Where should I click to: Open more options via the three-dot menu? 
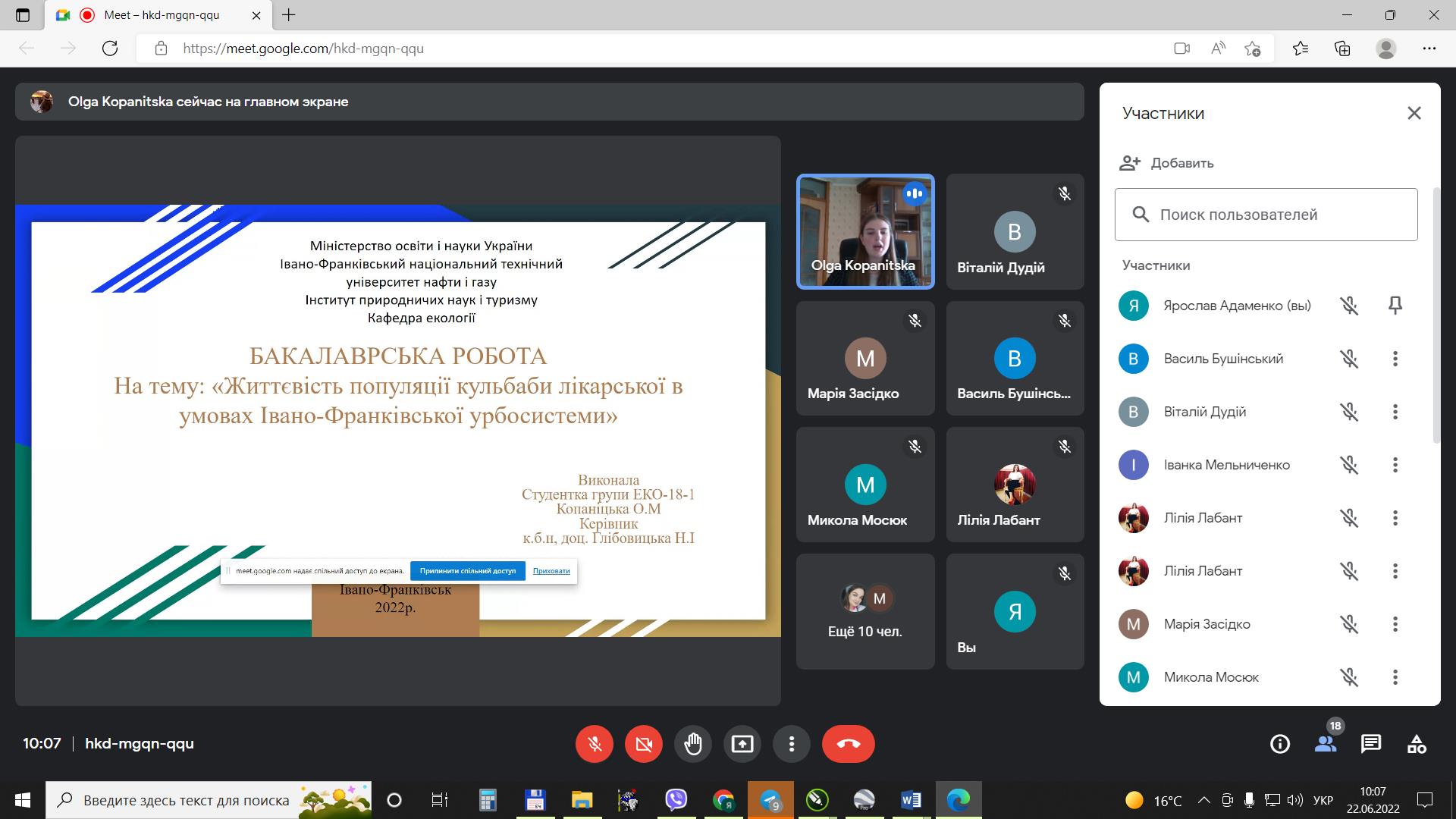(792, 744)
